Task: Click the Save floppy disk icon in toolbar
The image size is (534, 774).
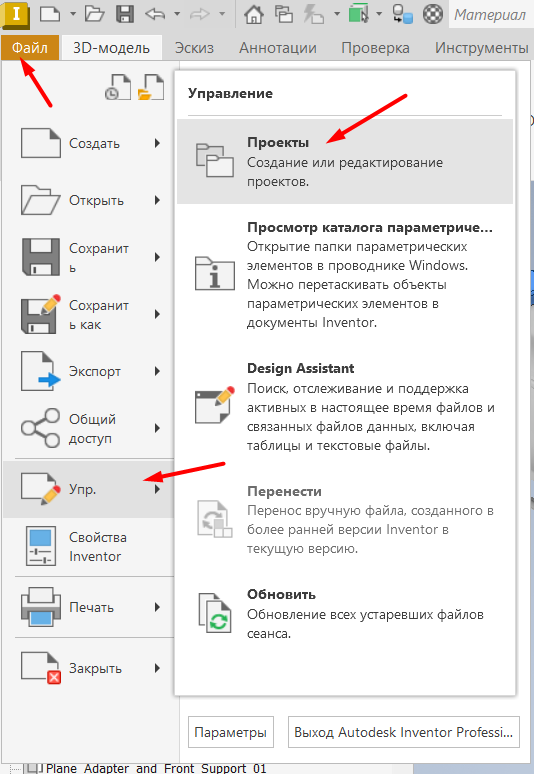Action: (125, 14)
